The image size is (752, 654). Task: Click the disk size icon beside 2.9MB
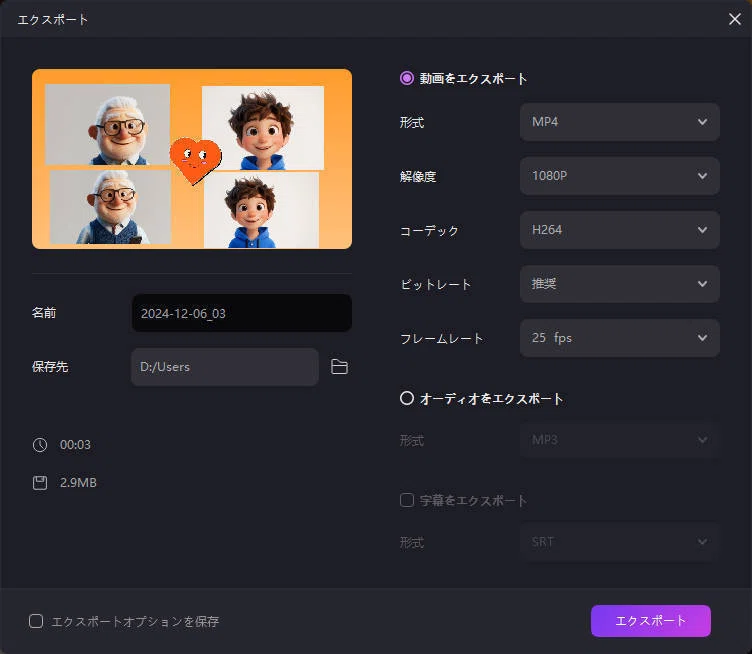tap(40, 483)
